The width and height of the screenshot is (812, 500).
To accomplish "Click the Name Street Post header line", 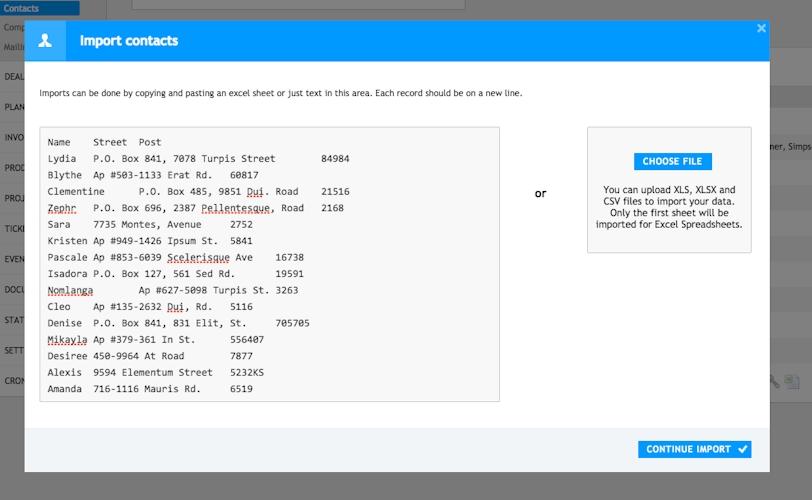I will coord(104,142).
